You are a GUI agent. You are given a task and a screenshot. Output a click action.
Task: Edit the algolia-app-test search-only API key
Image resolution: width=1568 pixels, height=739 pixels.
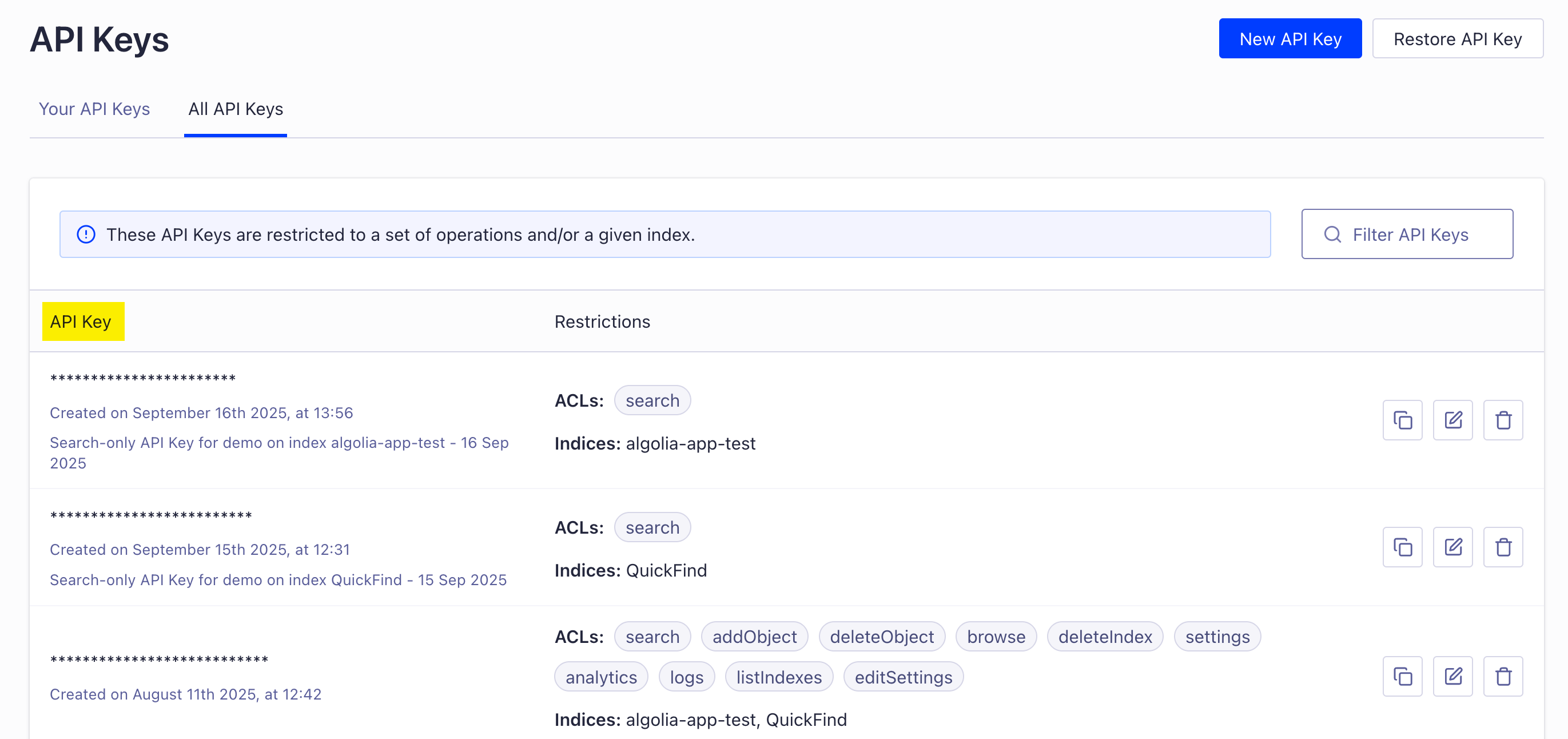pos(1452,420)
